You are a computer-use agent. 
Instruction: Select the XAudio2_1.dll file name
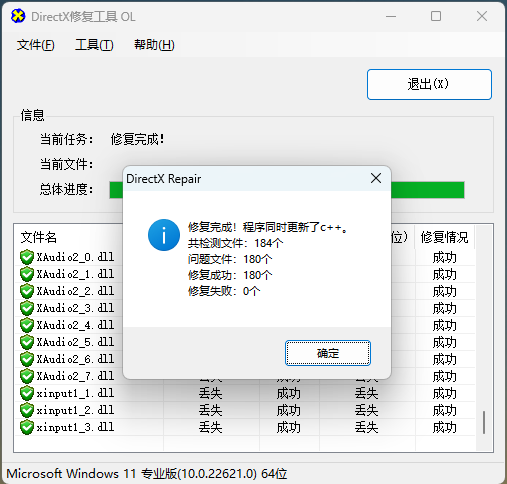click(75, 274)
